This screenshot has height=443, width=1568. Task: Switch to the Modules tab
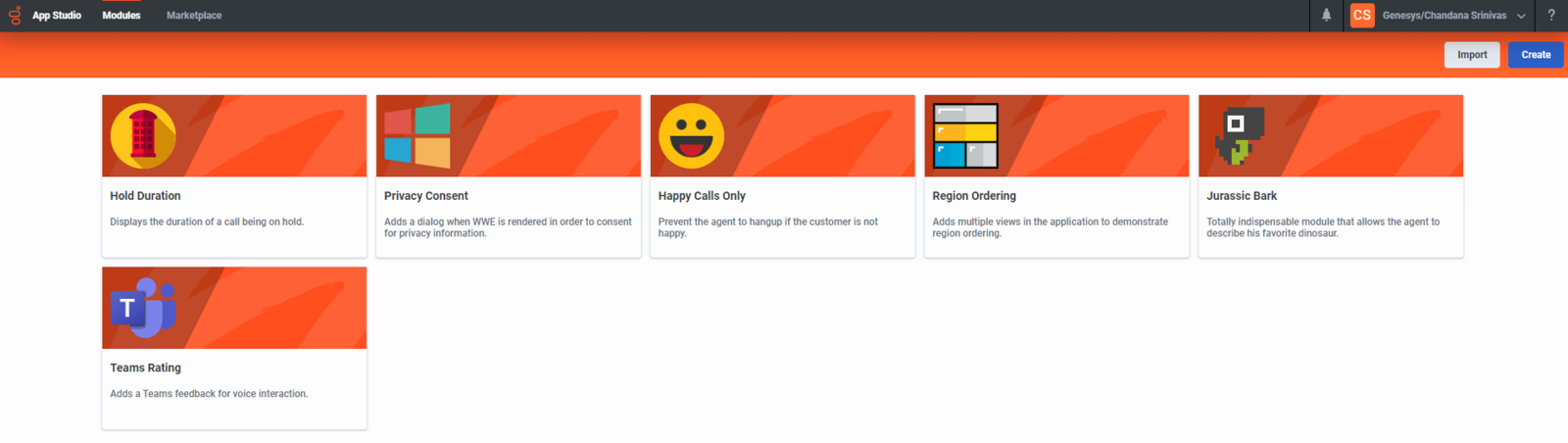click(122, 16)
